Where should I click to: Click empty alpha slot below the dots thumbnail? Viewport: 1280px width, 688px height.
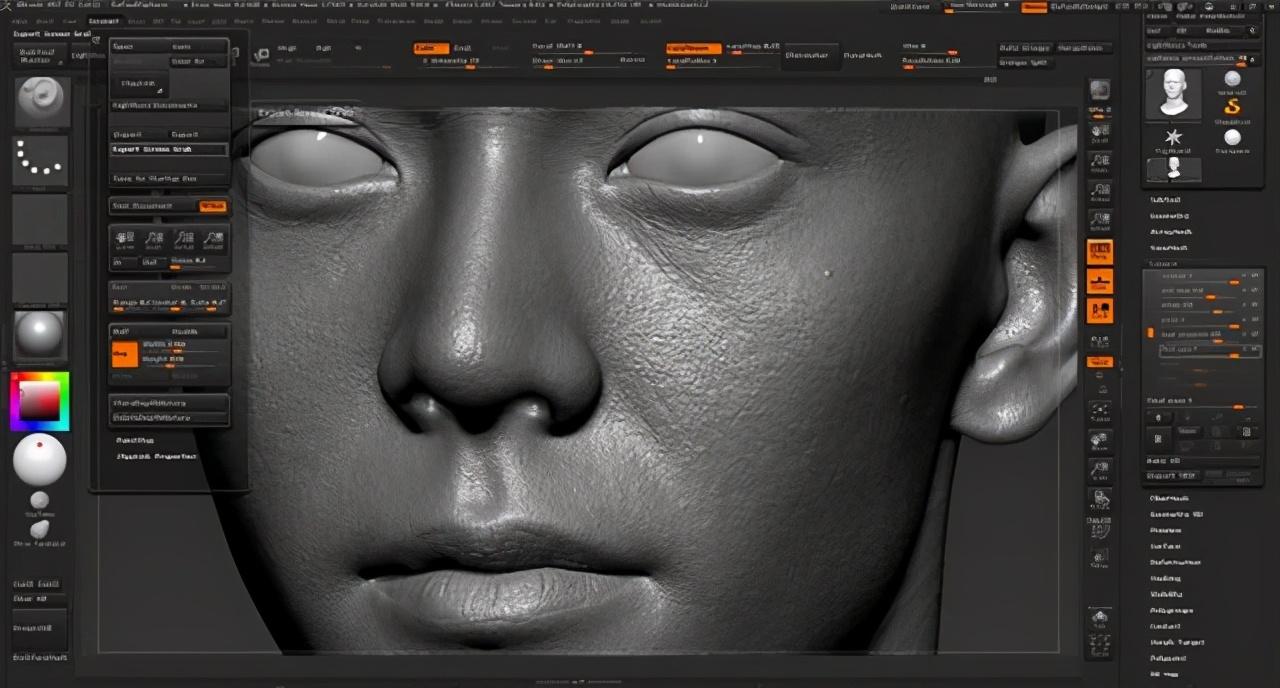click(x=41, y=219)
